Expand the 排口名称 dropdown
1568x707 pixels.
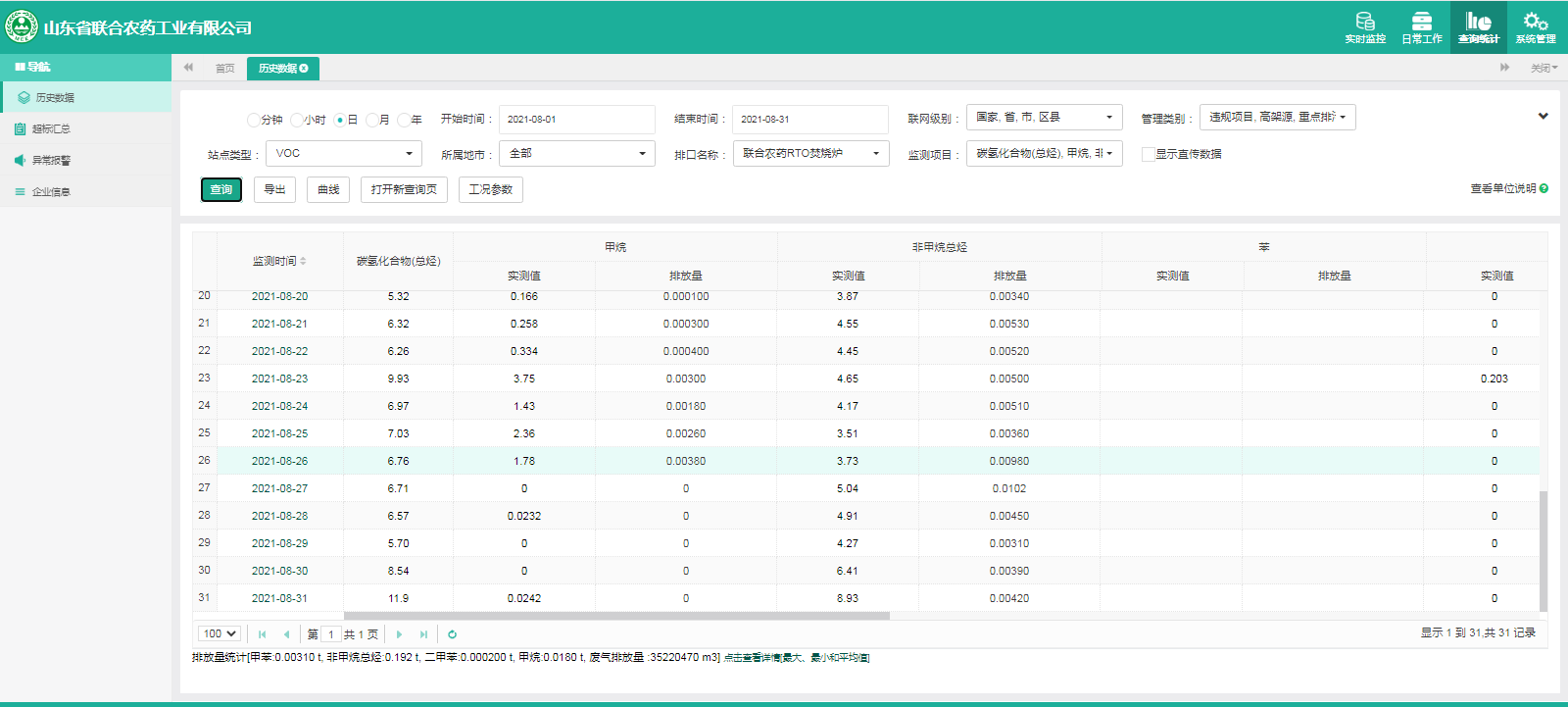point(810,154)
